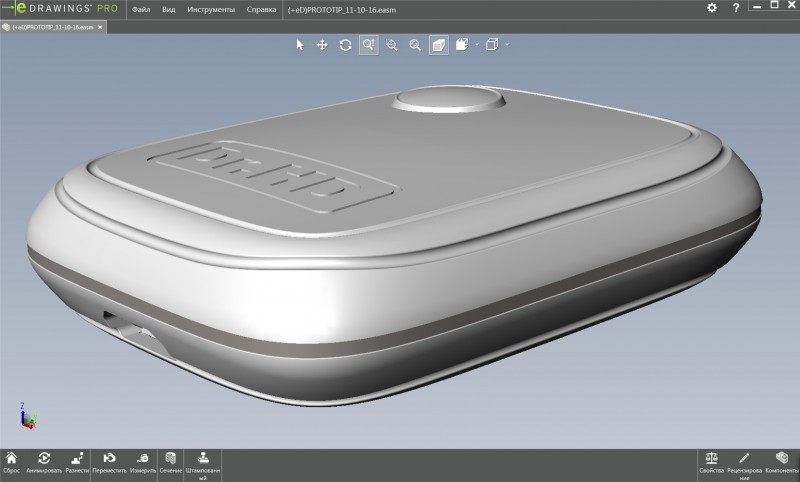Open the Справка menu
Image resolution: width=800 pixels, height=482 pixels.
pyautogui.click(x=261, y=10)
